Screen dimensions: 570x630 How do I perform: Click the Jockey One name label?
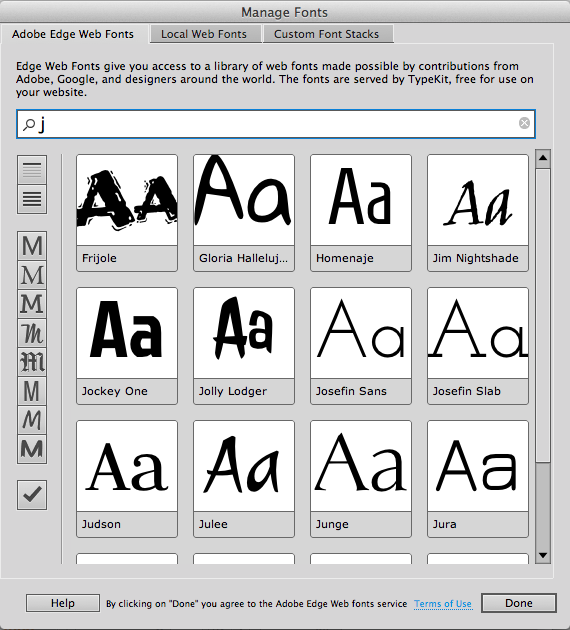tap(114, 391)
